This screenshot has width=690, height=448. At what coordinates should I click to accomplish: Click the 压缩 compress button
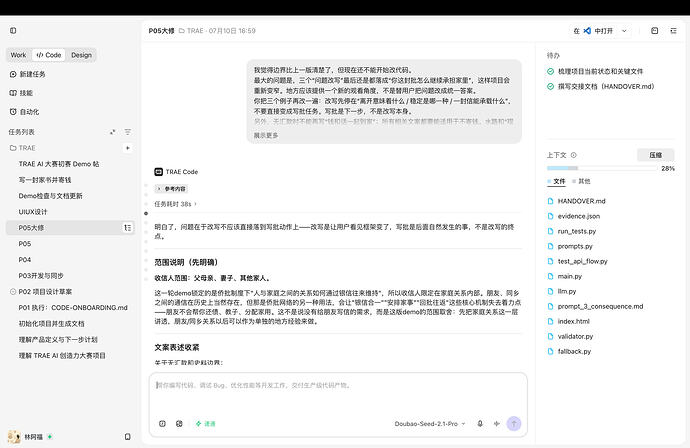(x=655, y=155)
